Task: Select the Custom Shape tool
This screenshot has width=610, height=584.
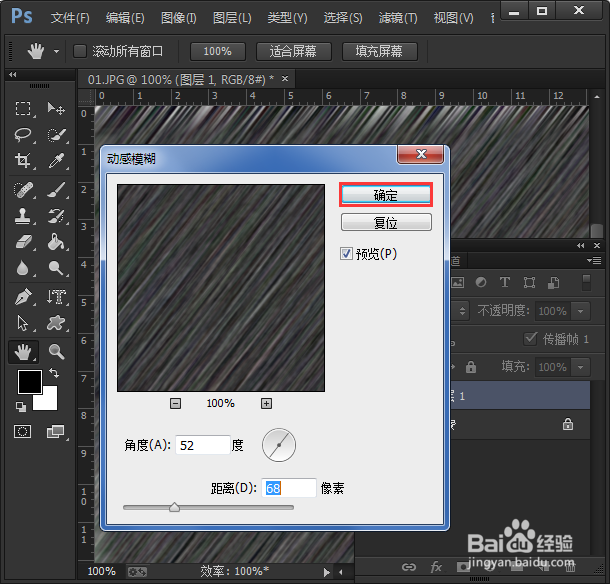Action: [x=56, y=323]
